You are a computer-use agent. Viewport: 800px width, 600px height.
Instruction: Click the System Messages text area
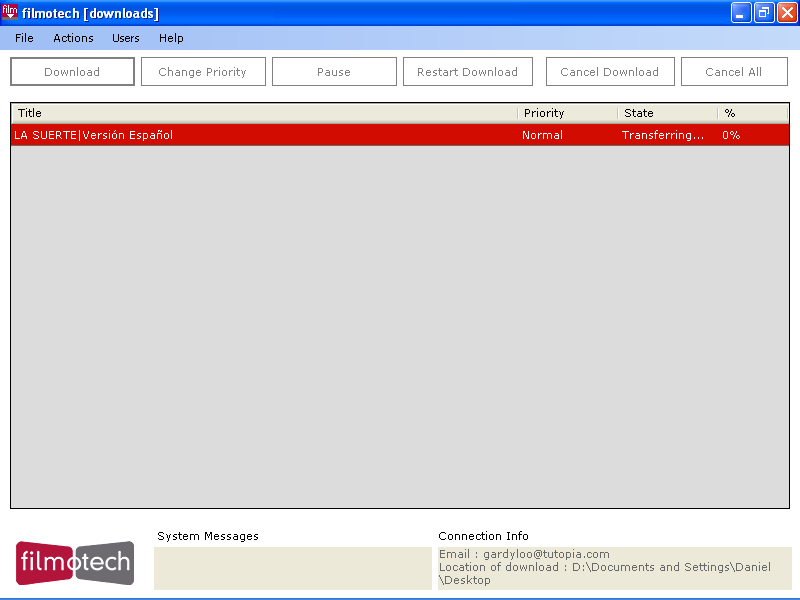[x=292, y=568]
